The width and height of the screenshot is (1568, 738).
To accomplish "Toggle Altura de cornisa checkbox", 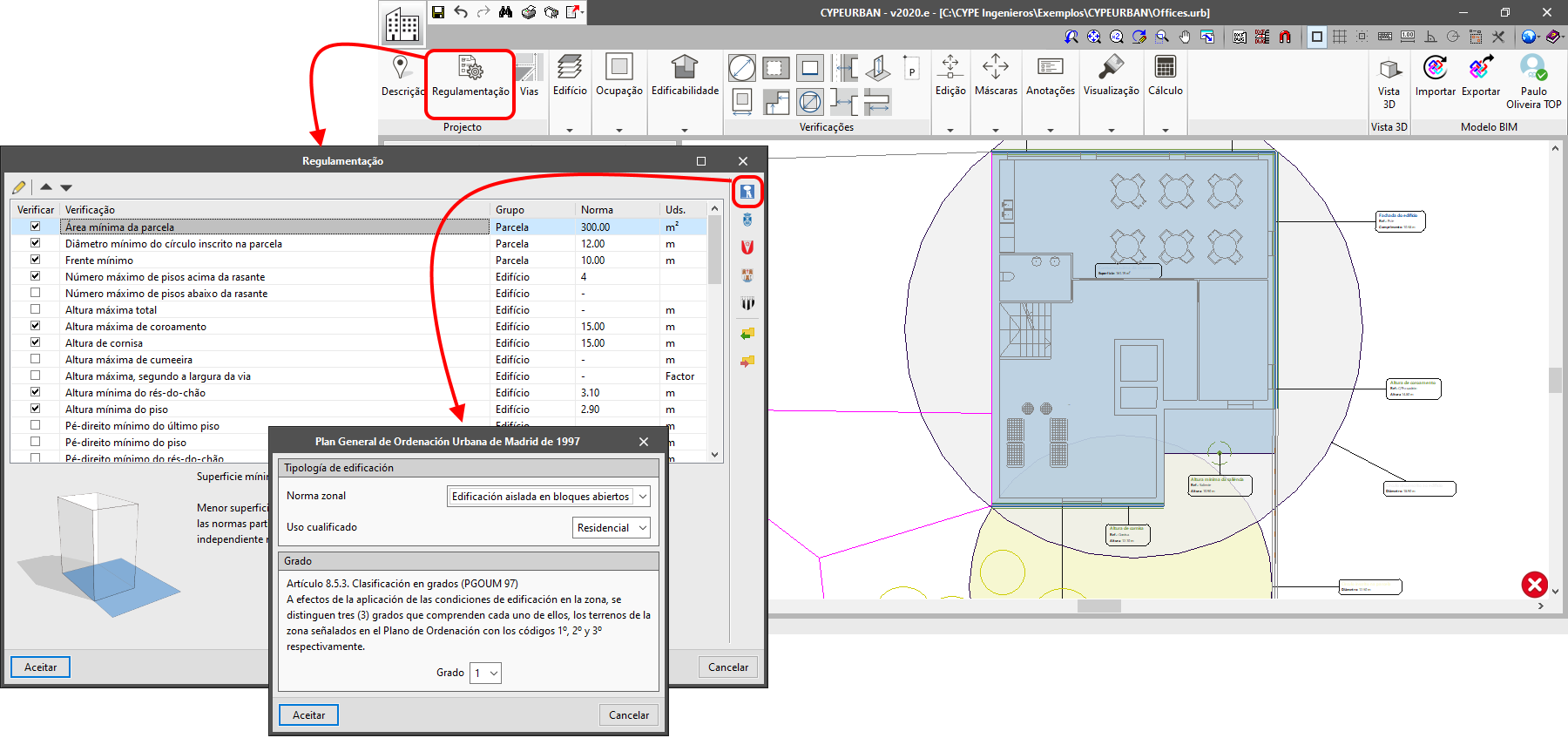I will [x=36, y=342].
